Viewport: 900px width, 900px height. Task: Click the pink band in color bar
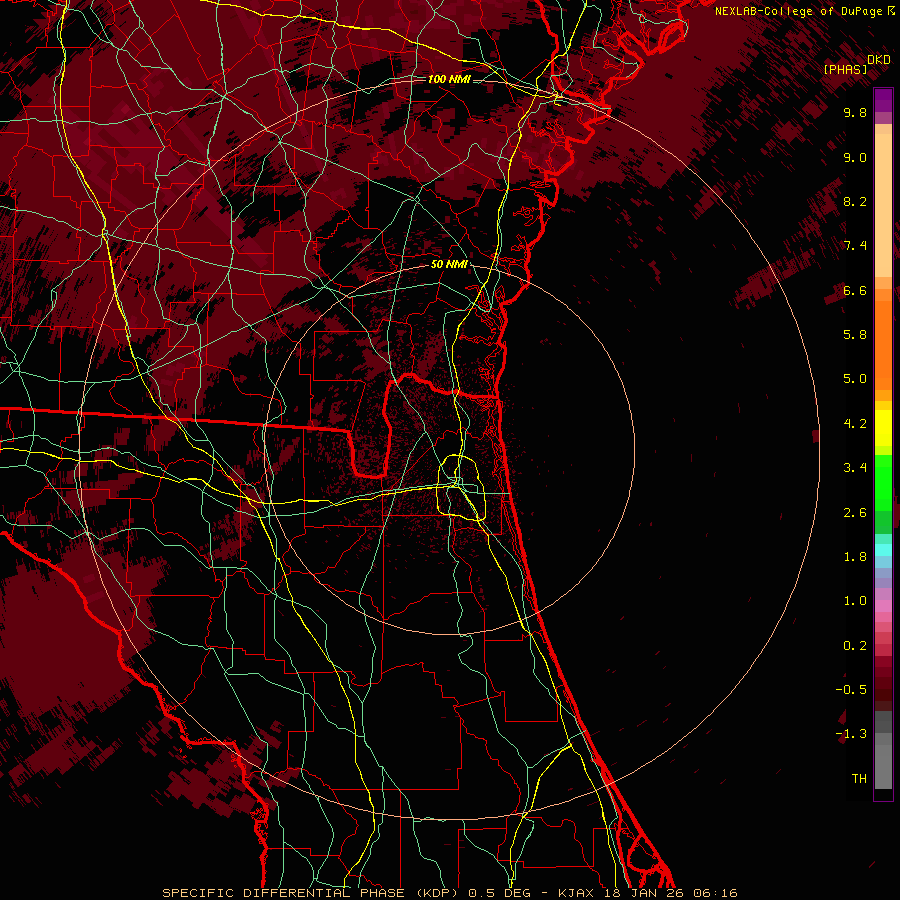[883, 606]
